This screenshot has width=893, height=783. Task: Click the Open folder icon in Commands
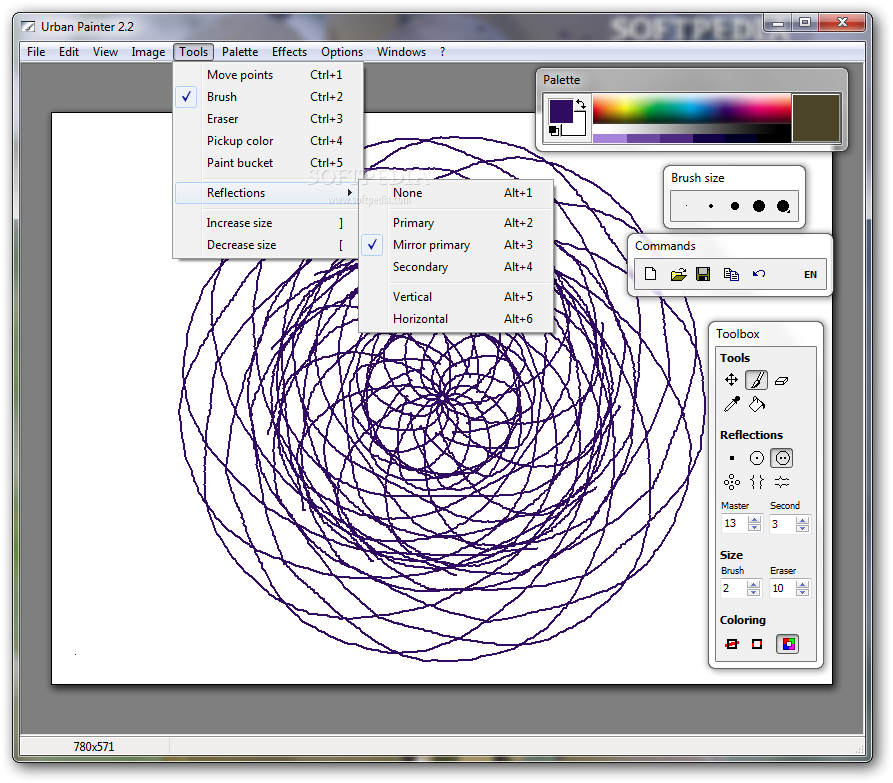(678, 274)
